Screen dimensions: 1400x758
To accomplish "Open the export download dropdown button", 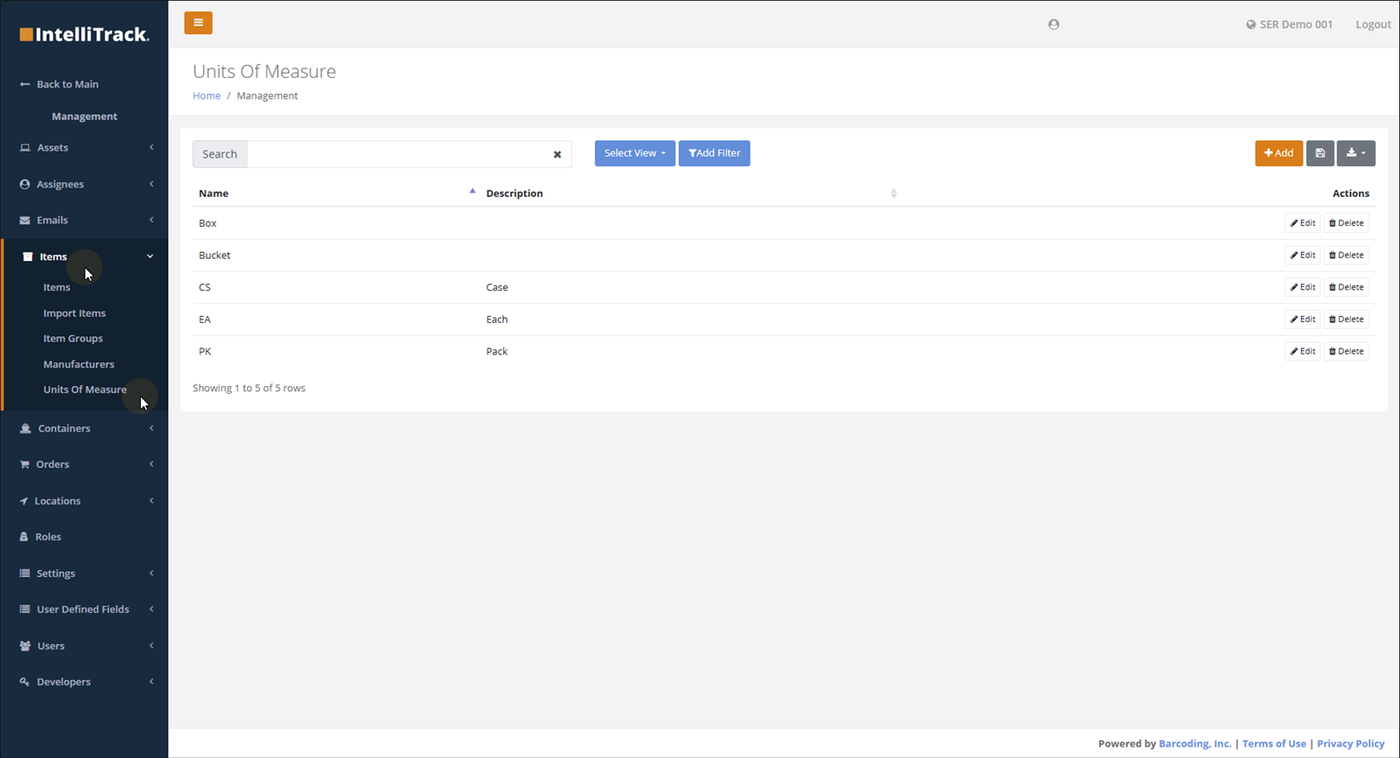I will [x=1356, y=153].
